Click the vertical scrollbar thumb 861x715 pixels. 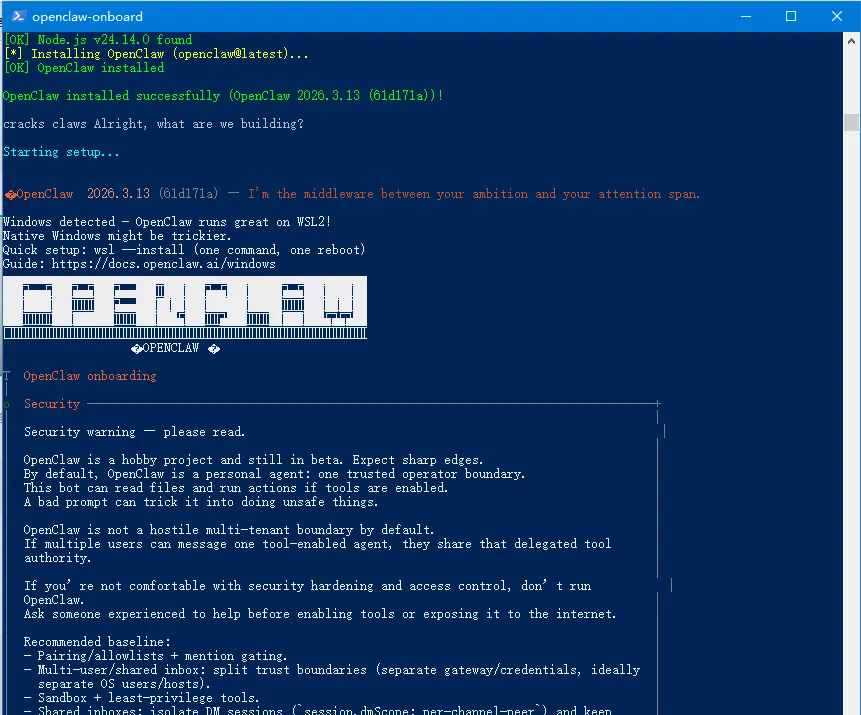[851, 122]
